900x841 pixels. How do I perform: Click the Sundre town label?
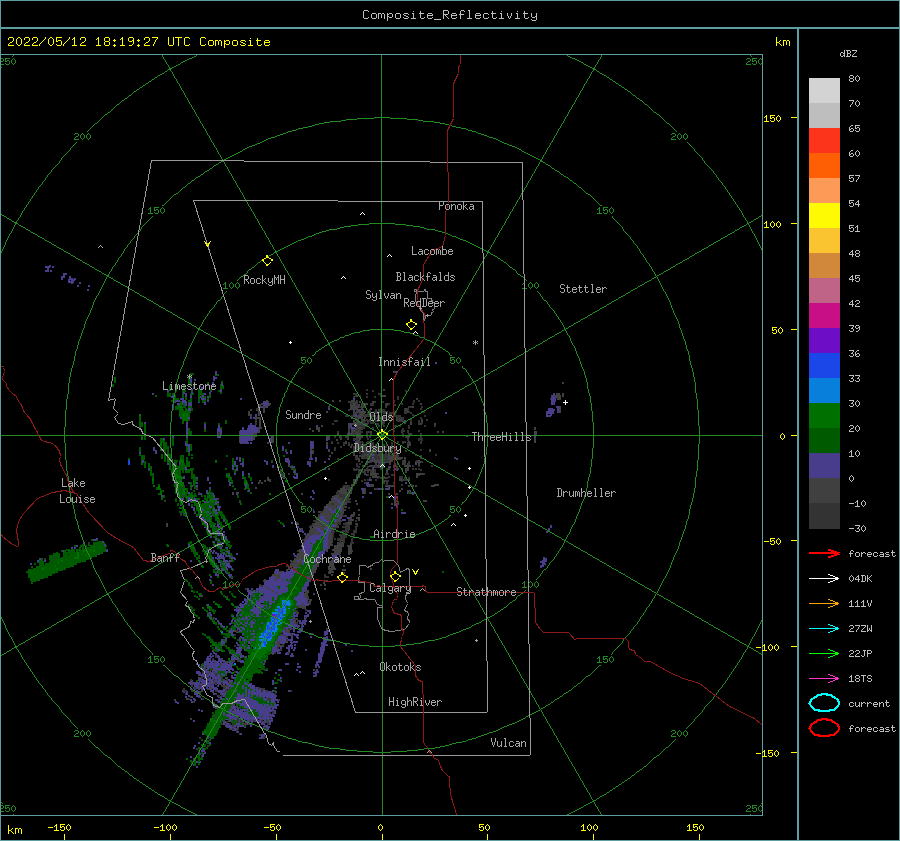coord(303,414)
